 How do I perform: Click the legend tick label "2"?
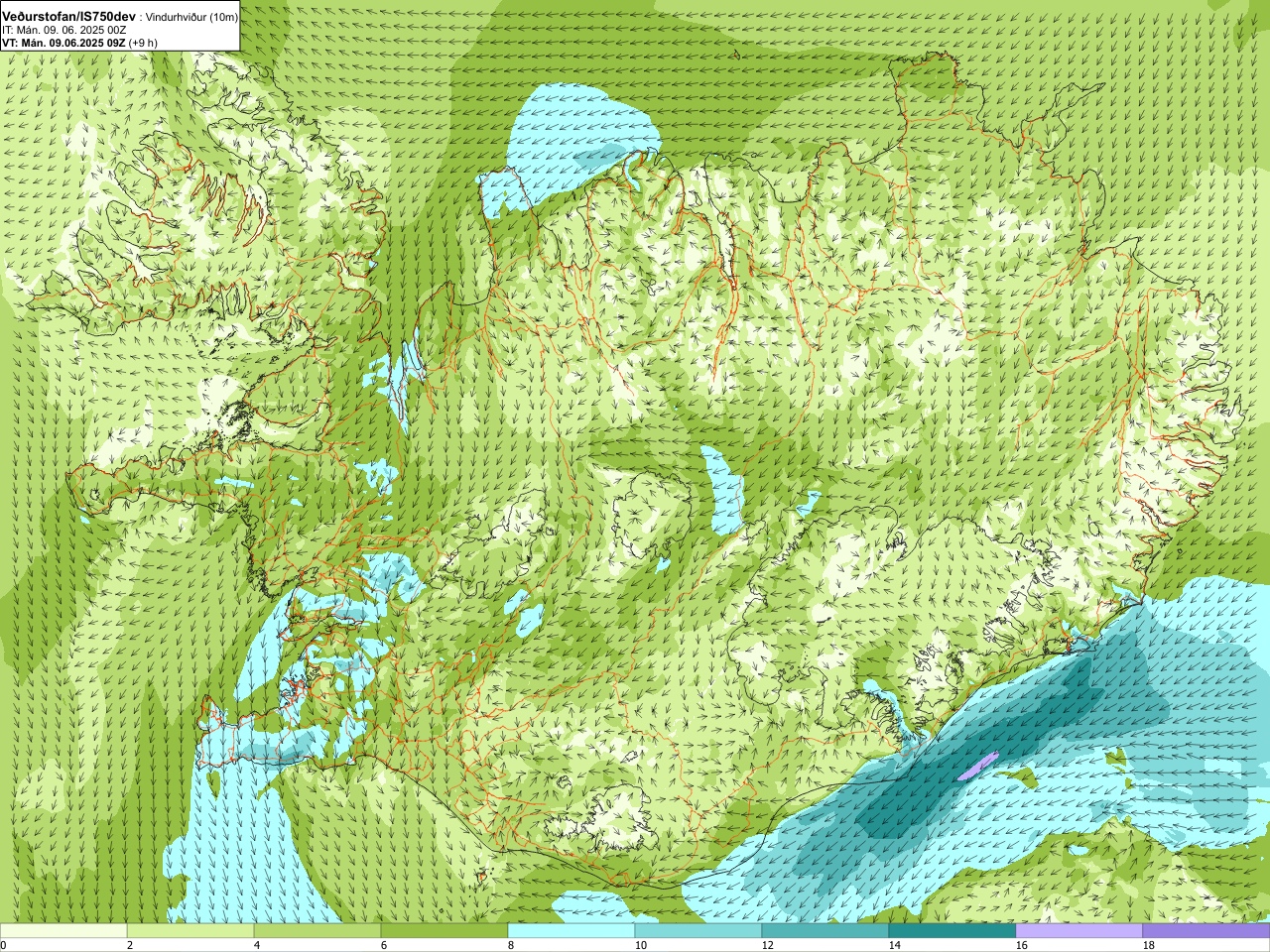point(130,946)
